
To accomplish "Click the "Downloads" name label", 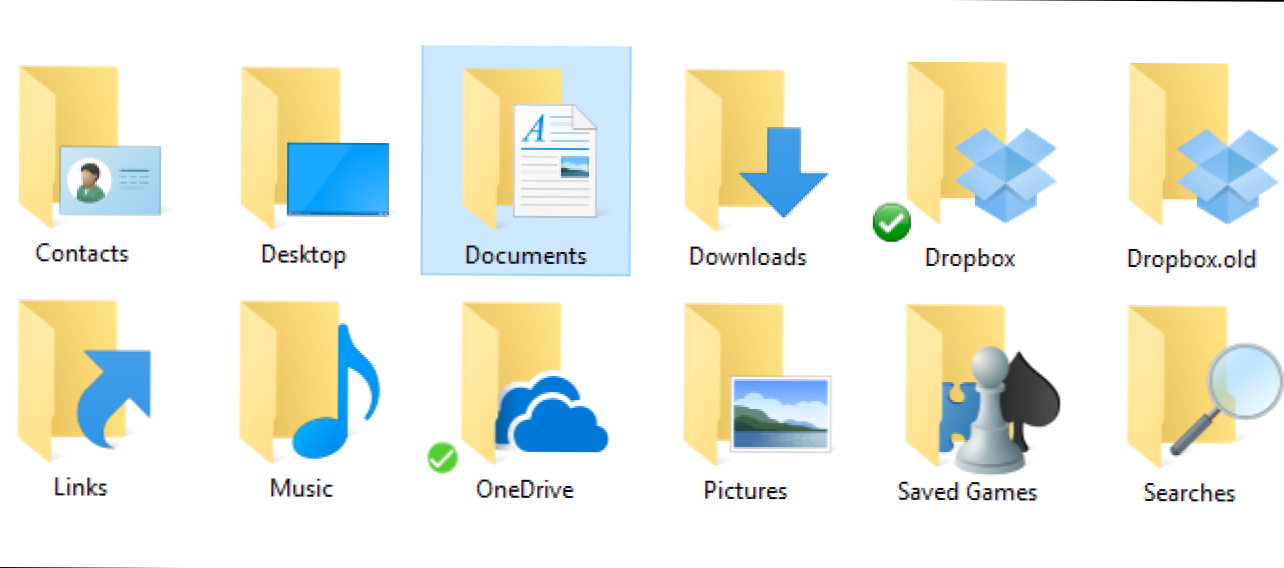I will [x=747, y=257].
